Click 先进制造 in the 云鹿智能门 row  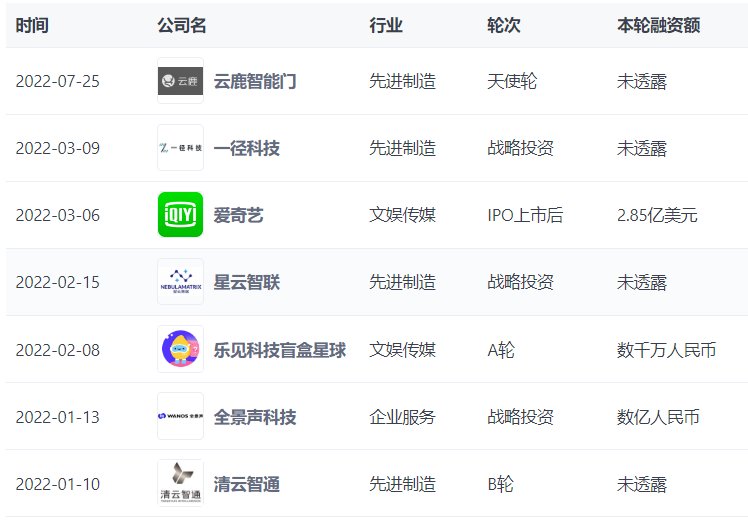click(x=403, y=81)
